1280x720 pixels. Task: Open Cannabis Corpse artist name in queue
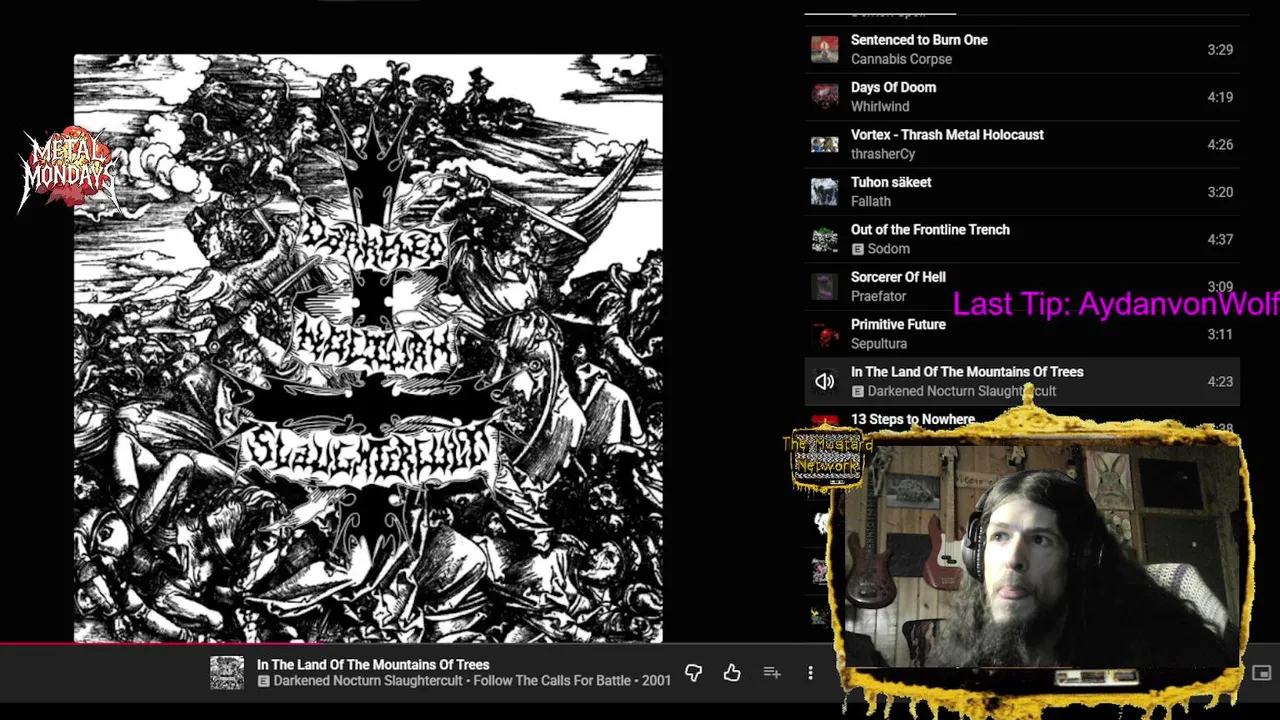click(901, 59)
